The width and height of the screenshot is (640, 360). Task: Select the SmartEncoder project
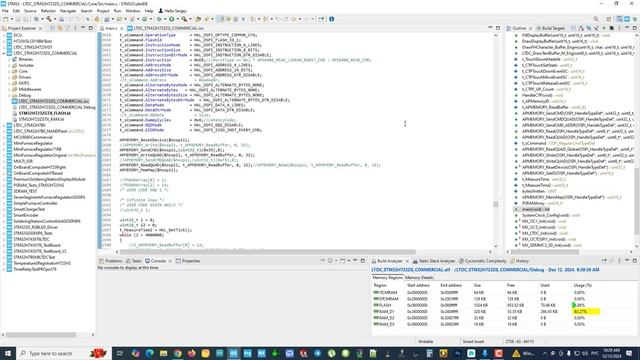pos(26,215)
